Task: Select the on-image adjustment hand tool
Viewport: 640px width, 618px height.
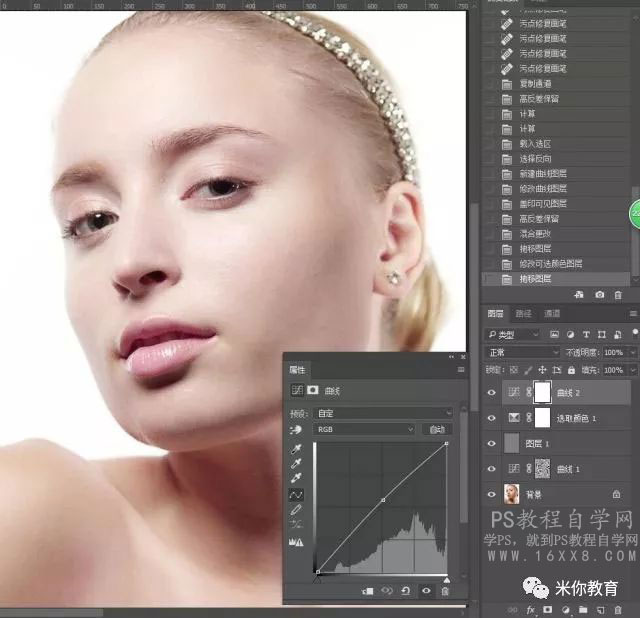Action: tap(296, 430)
